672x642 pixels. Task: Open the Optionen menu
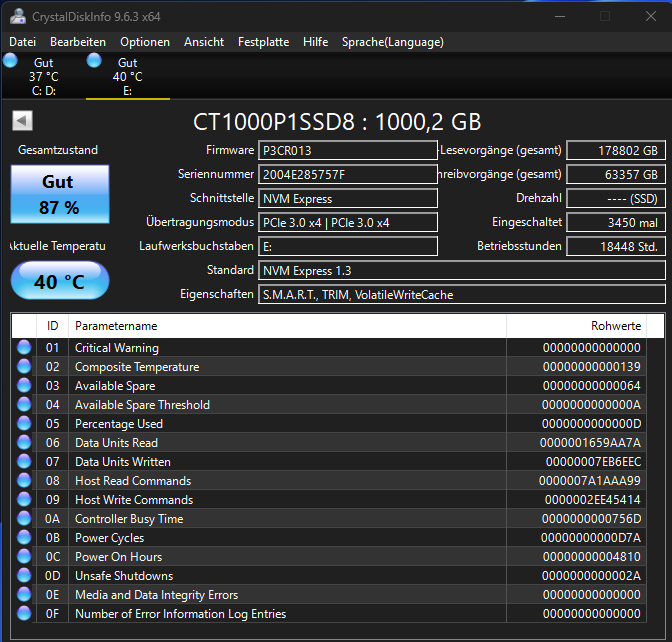coord(145,42)
